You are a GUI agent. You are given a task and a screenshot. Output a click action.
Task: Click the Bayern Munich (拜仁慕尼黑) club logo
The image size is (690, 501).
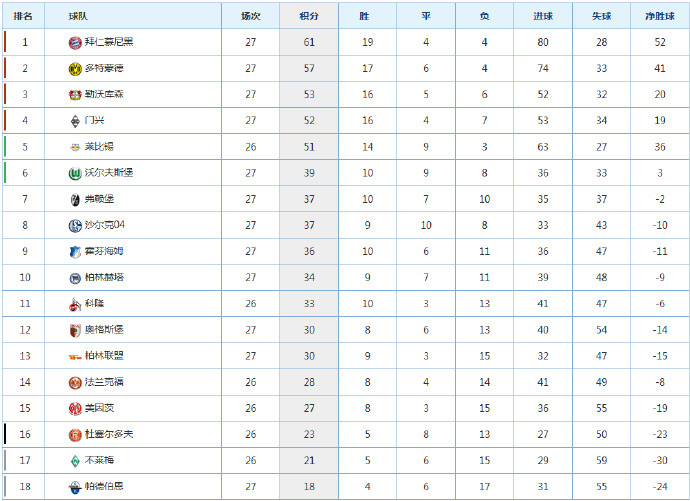(x=75, y=42)
